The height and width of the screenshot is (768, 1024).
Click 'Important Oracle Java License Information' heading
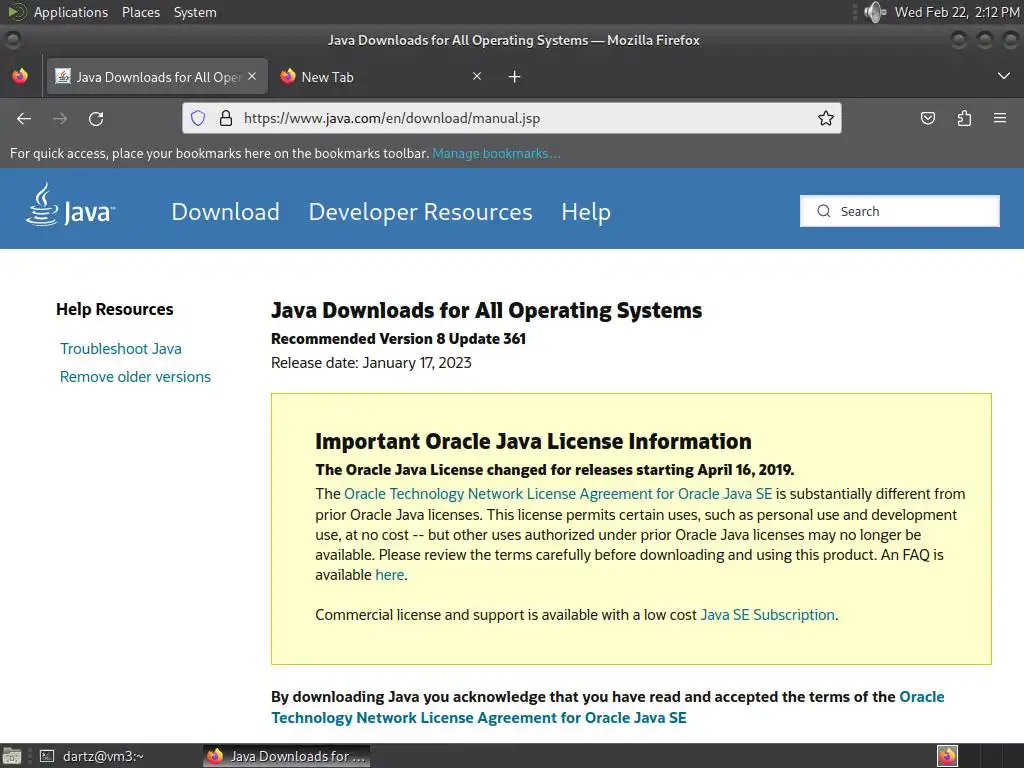coord(533,441)
